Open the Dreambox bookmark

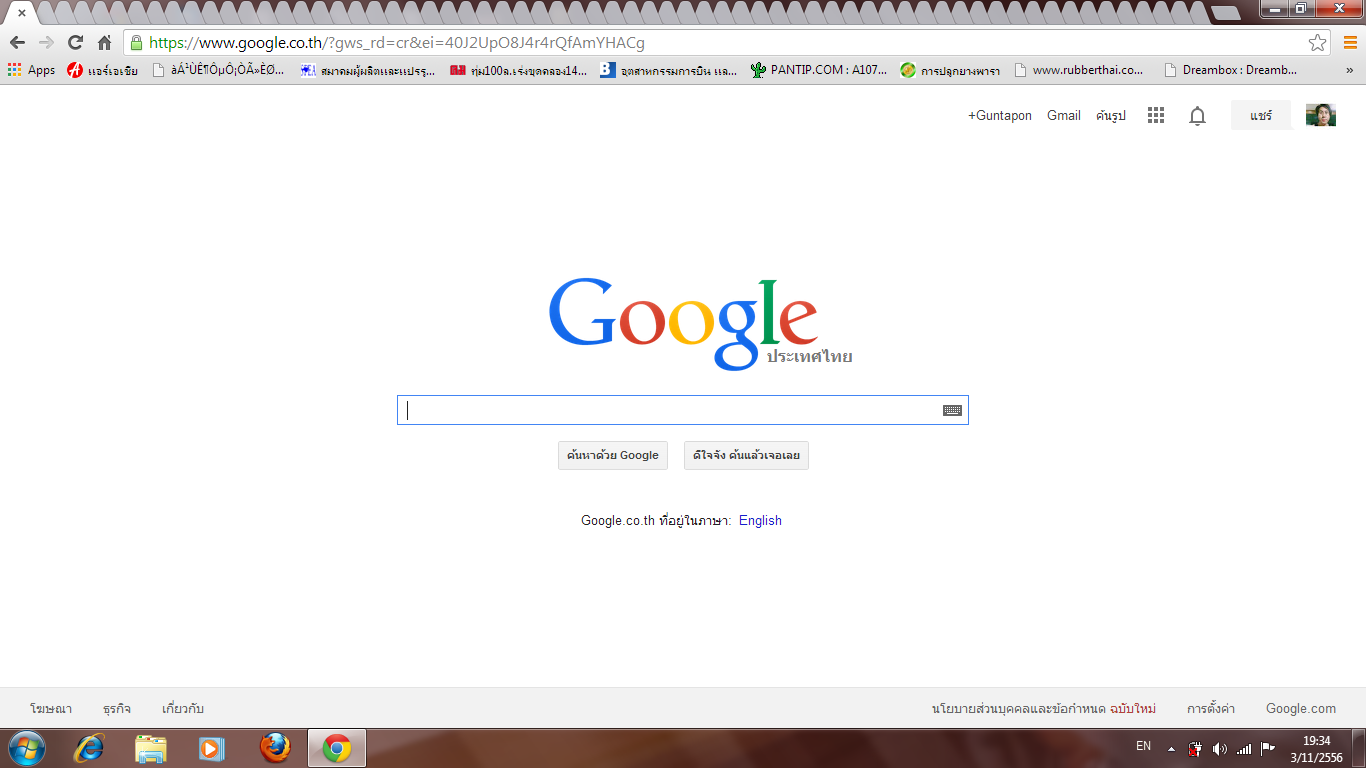1231,70
